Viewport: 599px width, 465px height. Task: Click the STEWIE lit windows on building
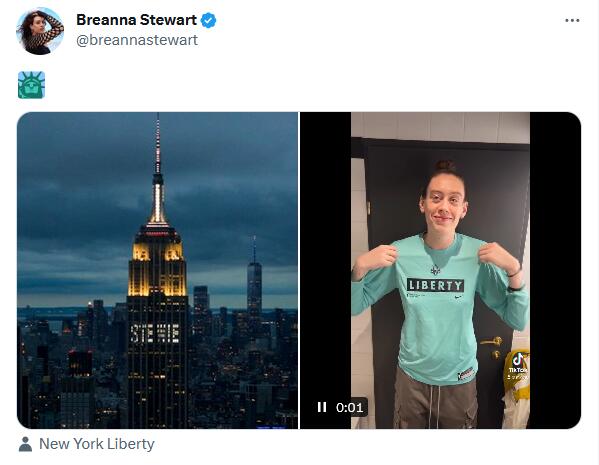pos(155,334)
